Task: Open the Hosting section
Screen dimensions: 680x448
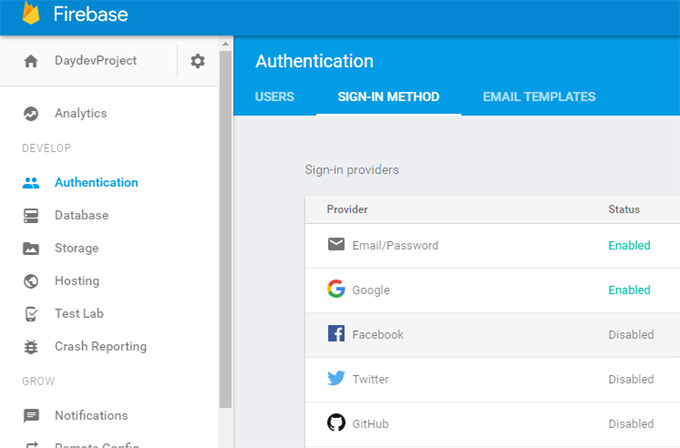Action: [77, 281]
